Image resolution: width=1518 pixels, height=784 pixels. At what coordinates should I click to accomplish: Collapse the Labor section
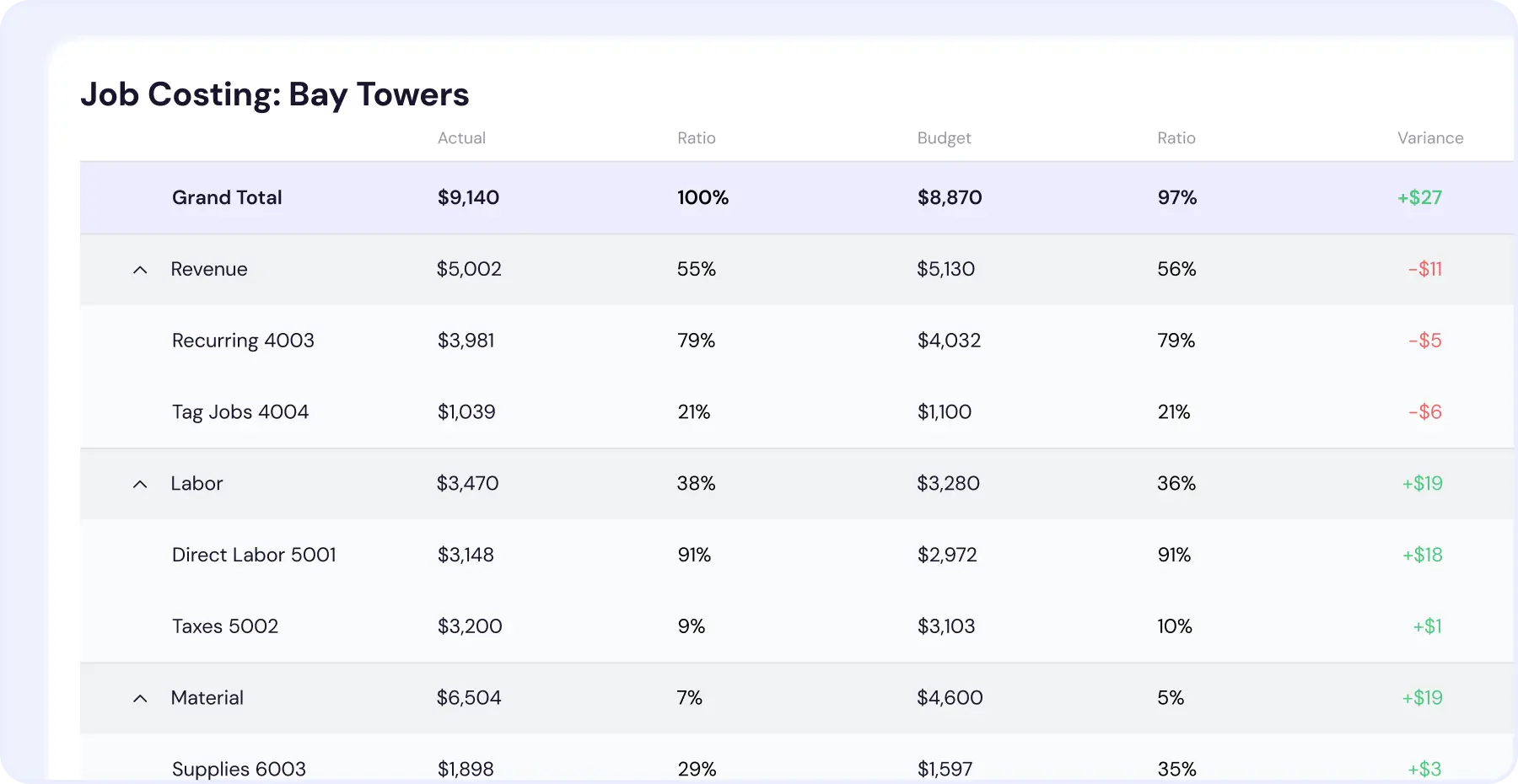(140, 484)
